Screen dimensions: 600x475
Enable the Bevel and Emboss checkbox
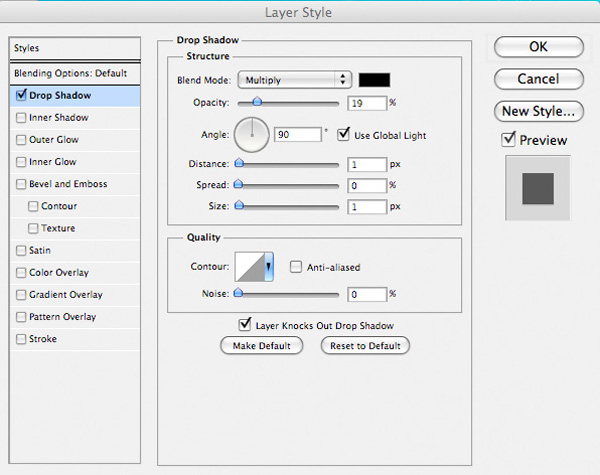pos(21,184)
